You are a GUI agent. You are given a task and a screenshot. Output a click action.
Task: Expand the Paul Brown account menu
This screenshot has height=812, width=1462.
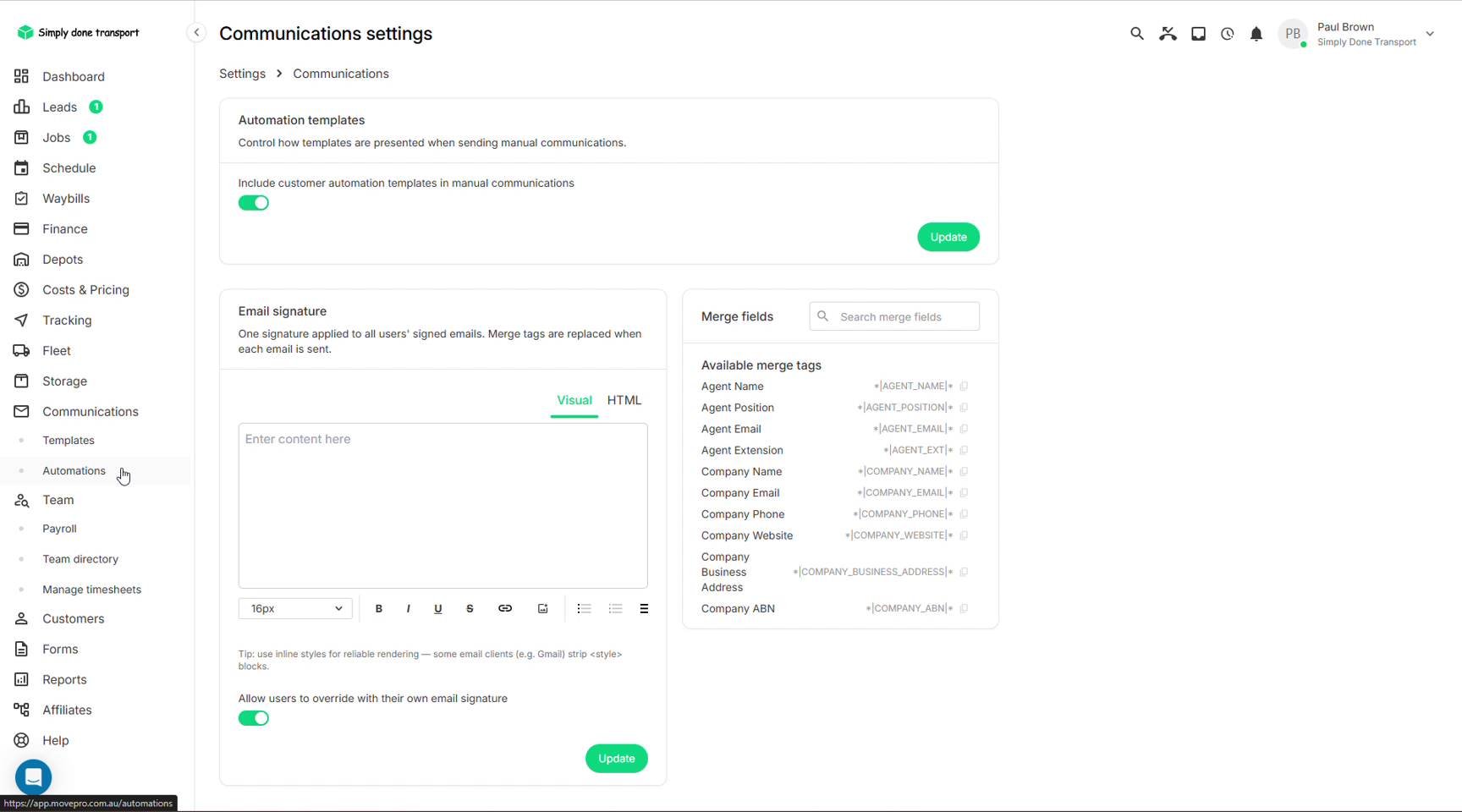click(x=1430, y=34)
